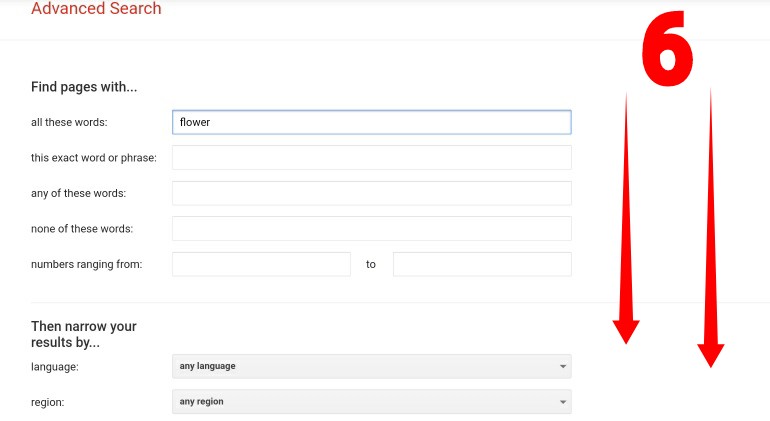Click the 'any of these words' input box

(x=372, y=193)
